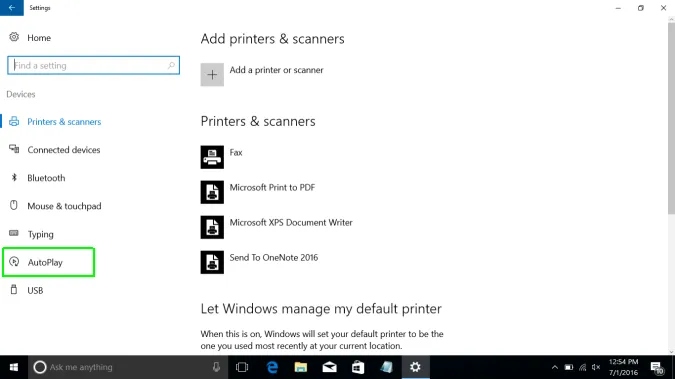Screen dimensions: 675x379
Task: Select Send To OneNote 2016 icon
Action: 212,262
